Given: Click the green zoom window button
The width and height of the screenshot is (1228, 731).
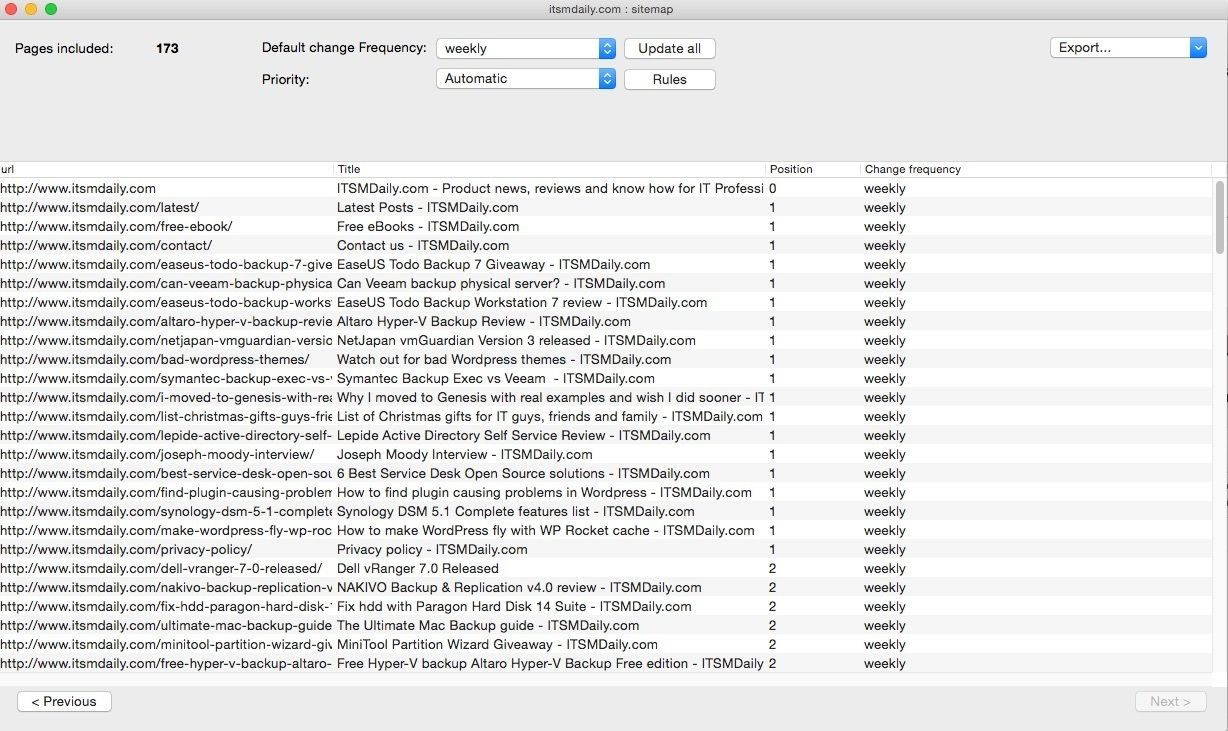Looking at the screenshot, I should click(51, 9).
